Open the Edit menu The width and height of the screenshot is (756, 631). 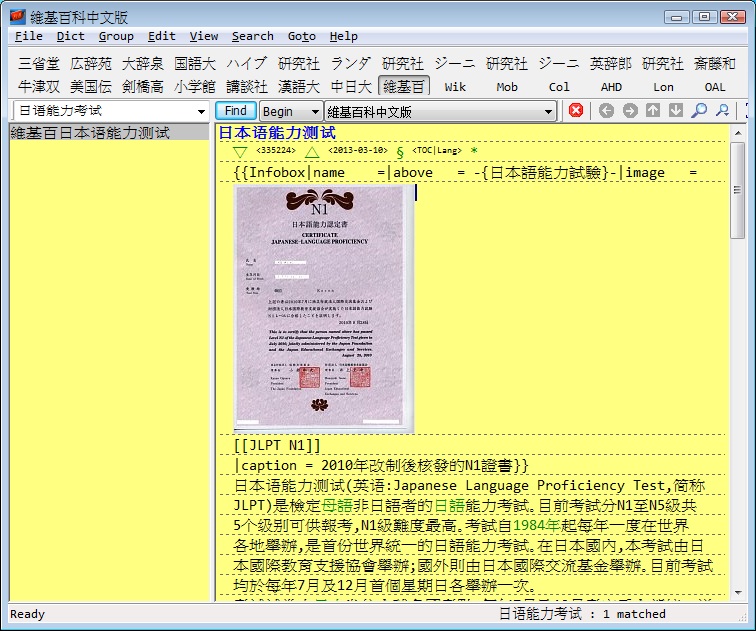tap(162, 36)
